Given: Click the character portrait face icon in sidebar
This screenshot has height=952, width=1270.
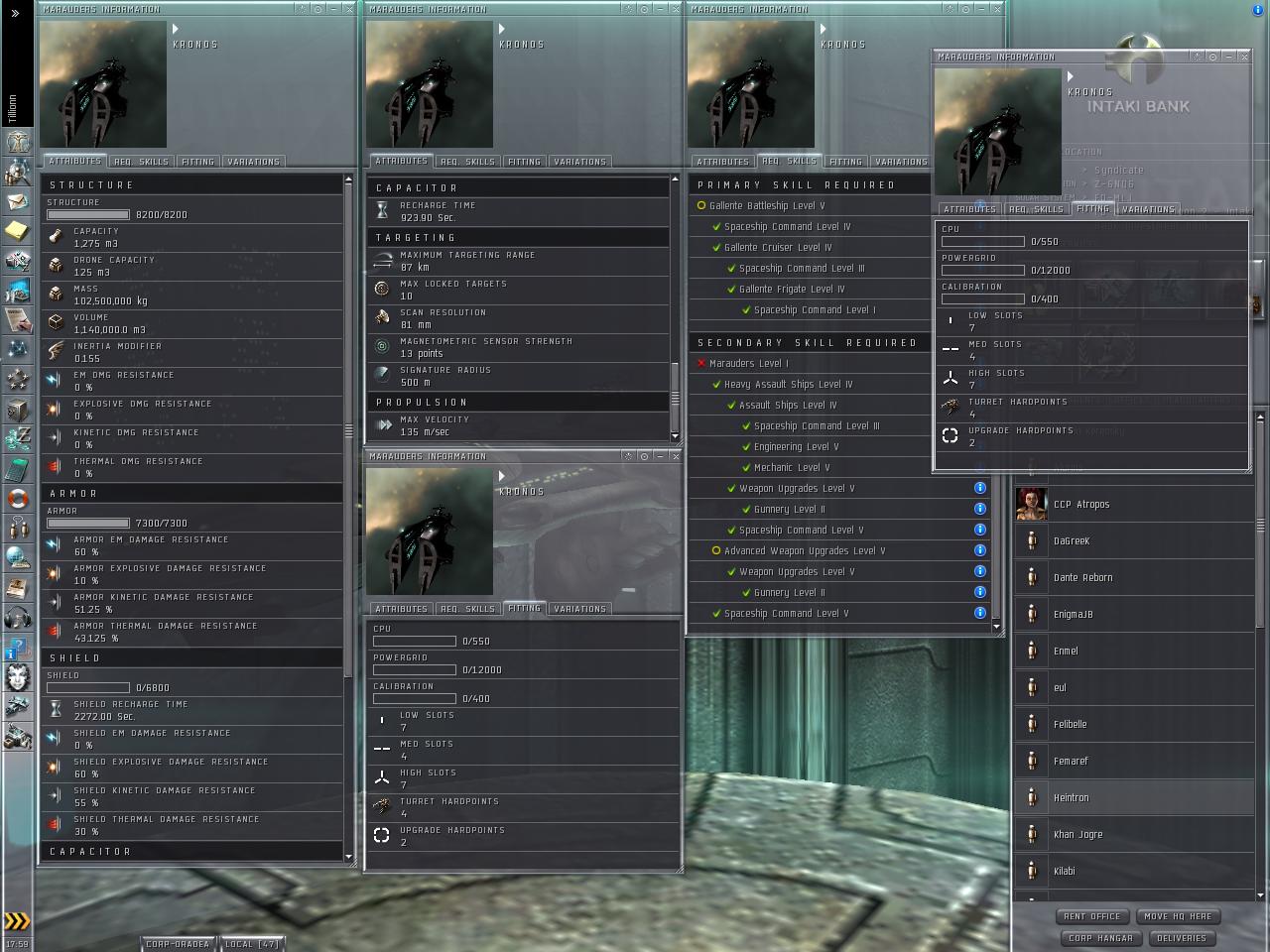Looking at the screenshot, I should (17, 677).
